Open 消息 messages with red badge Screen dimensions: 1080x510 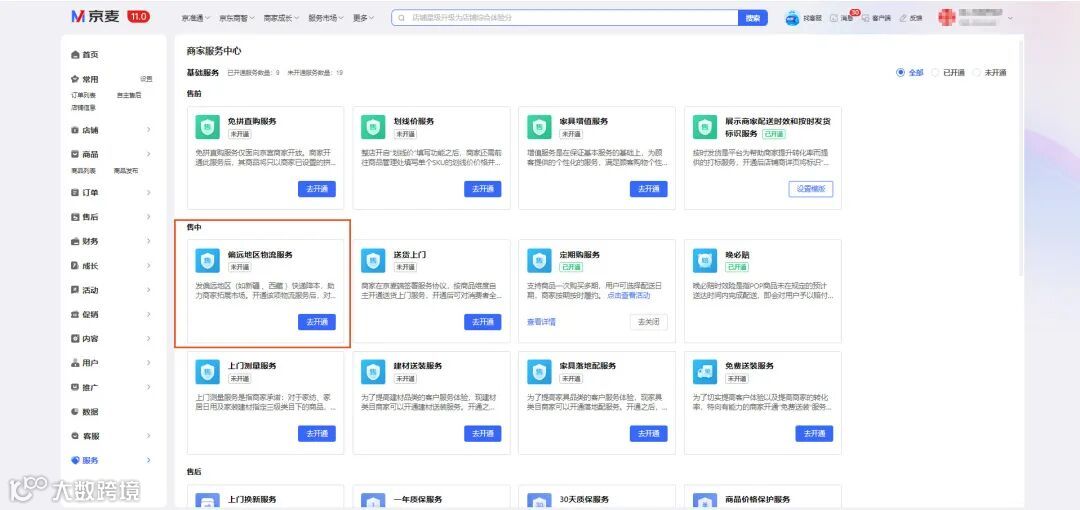click(x=842, y=18)
